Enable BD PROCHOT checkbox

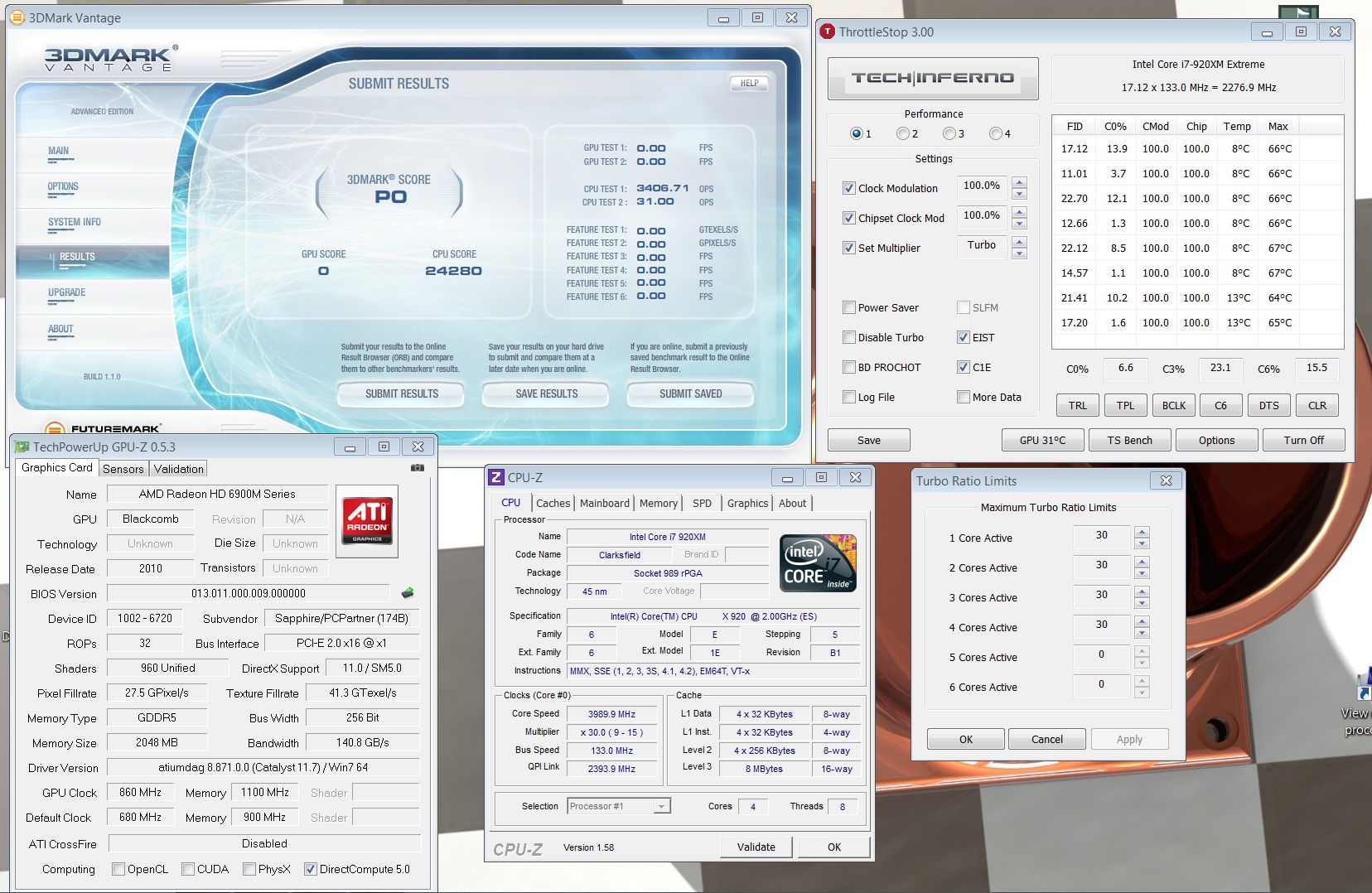tap(848, 367)
